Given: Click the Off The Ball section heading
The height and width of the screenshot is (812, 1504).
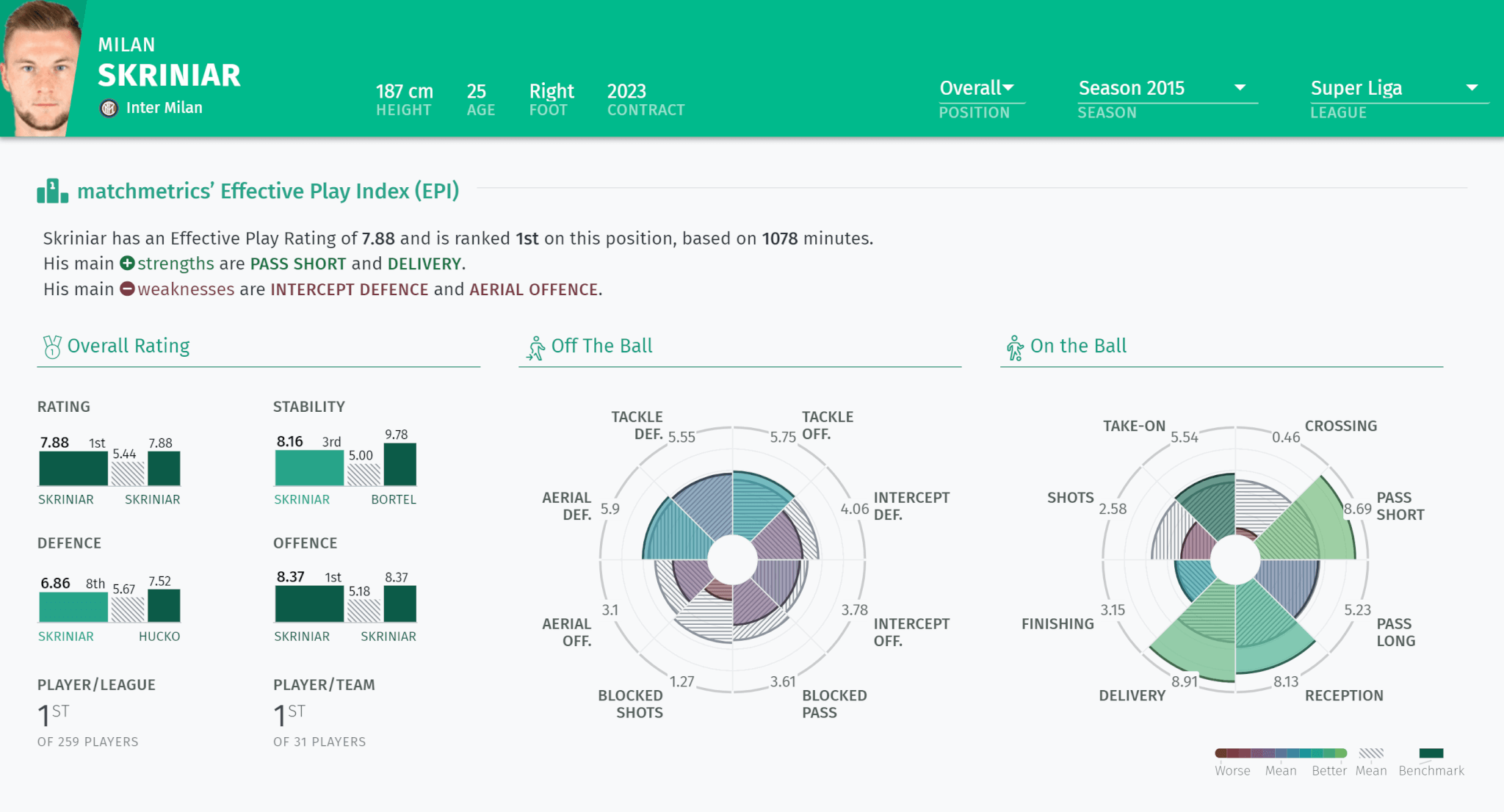Looking at the screenshot, I should pyautogui.click(x=601, y=346).
